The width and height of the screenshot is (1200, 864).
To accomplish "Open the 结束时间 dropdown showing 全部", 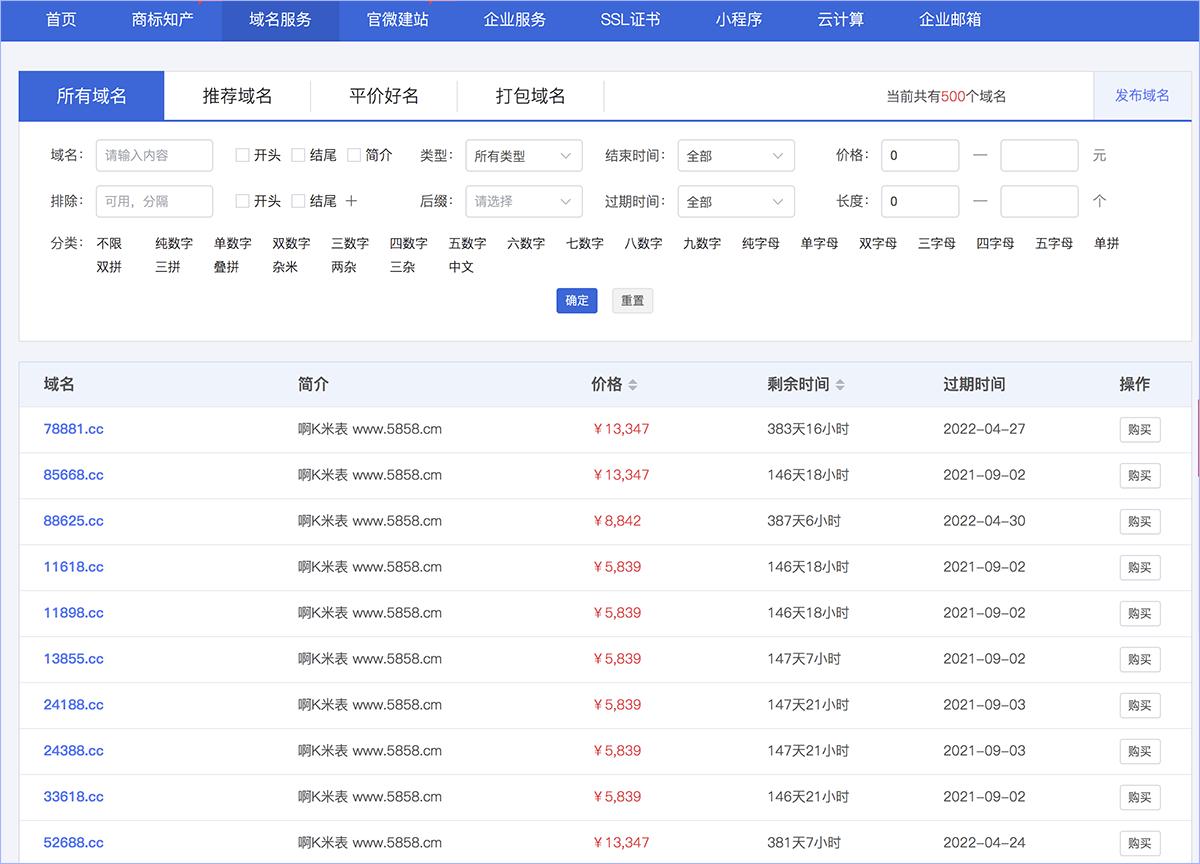I will (736, 155).
